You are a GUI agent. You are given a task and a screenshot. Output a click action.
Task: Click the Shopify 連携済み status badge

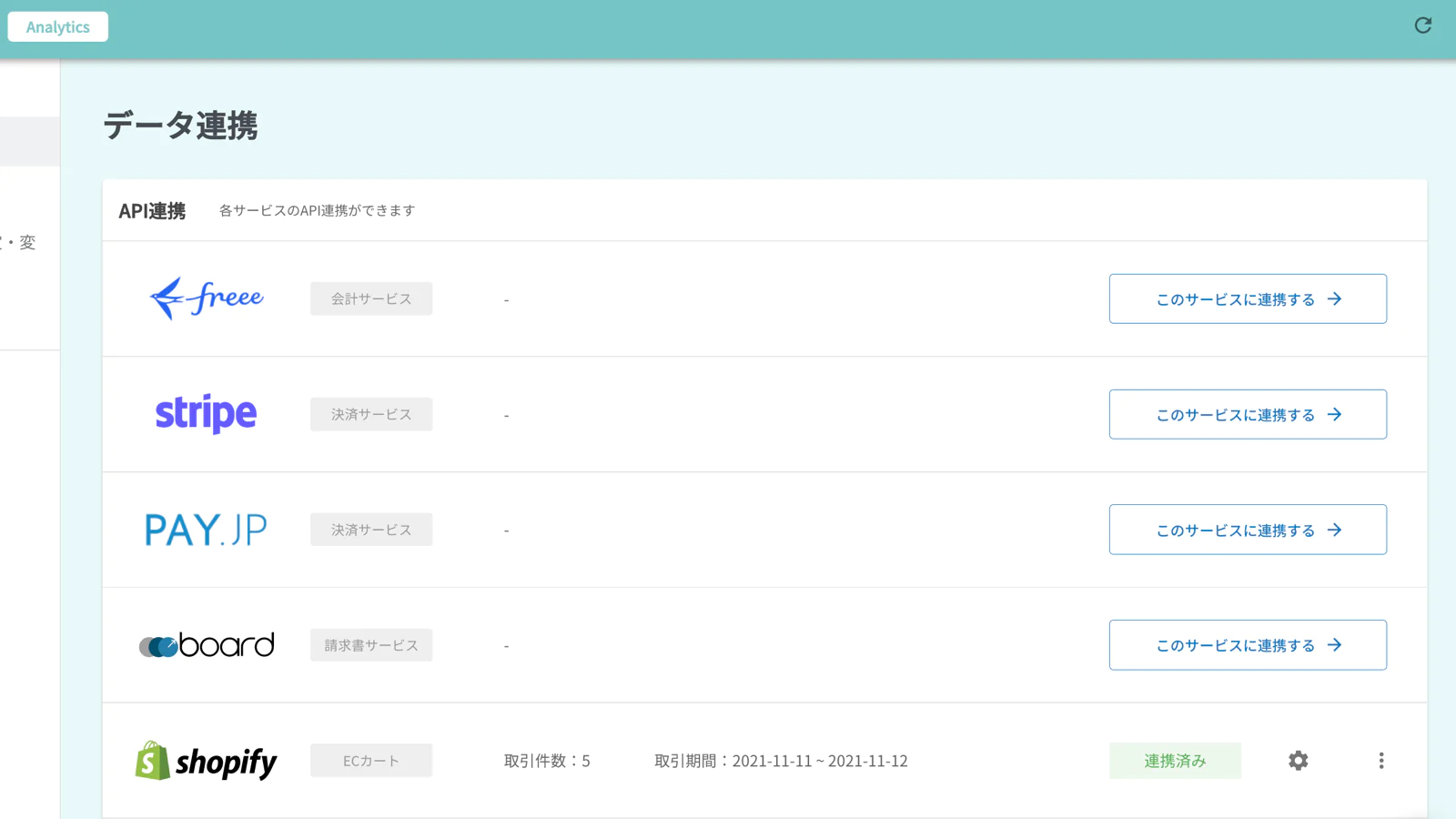point(1175,761)
